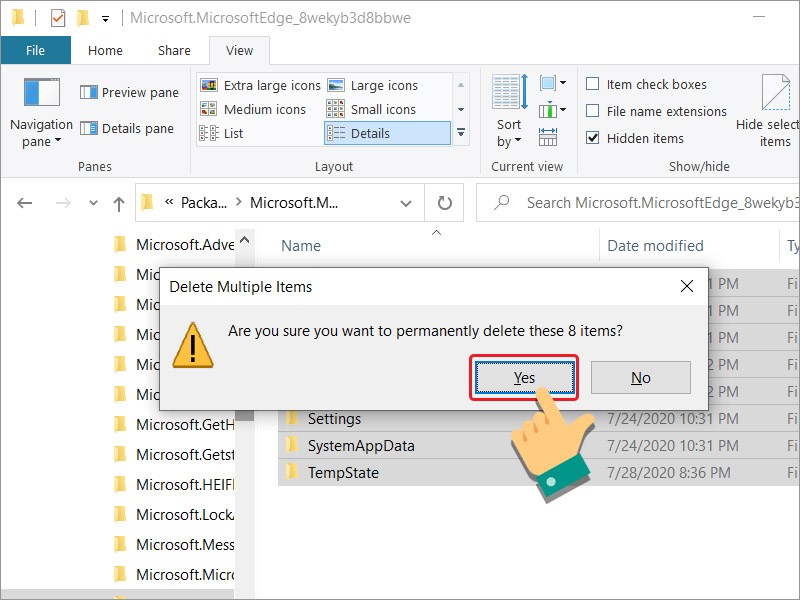The height and width of the screenshot is (600, 800).
Task: Click the window folder icon in title bar
Action: click(x=18, y=18)
